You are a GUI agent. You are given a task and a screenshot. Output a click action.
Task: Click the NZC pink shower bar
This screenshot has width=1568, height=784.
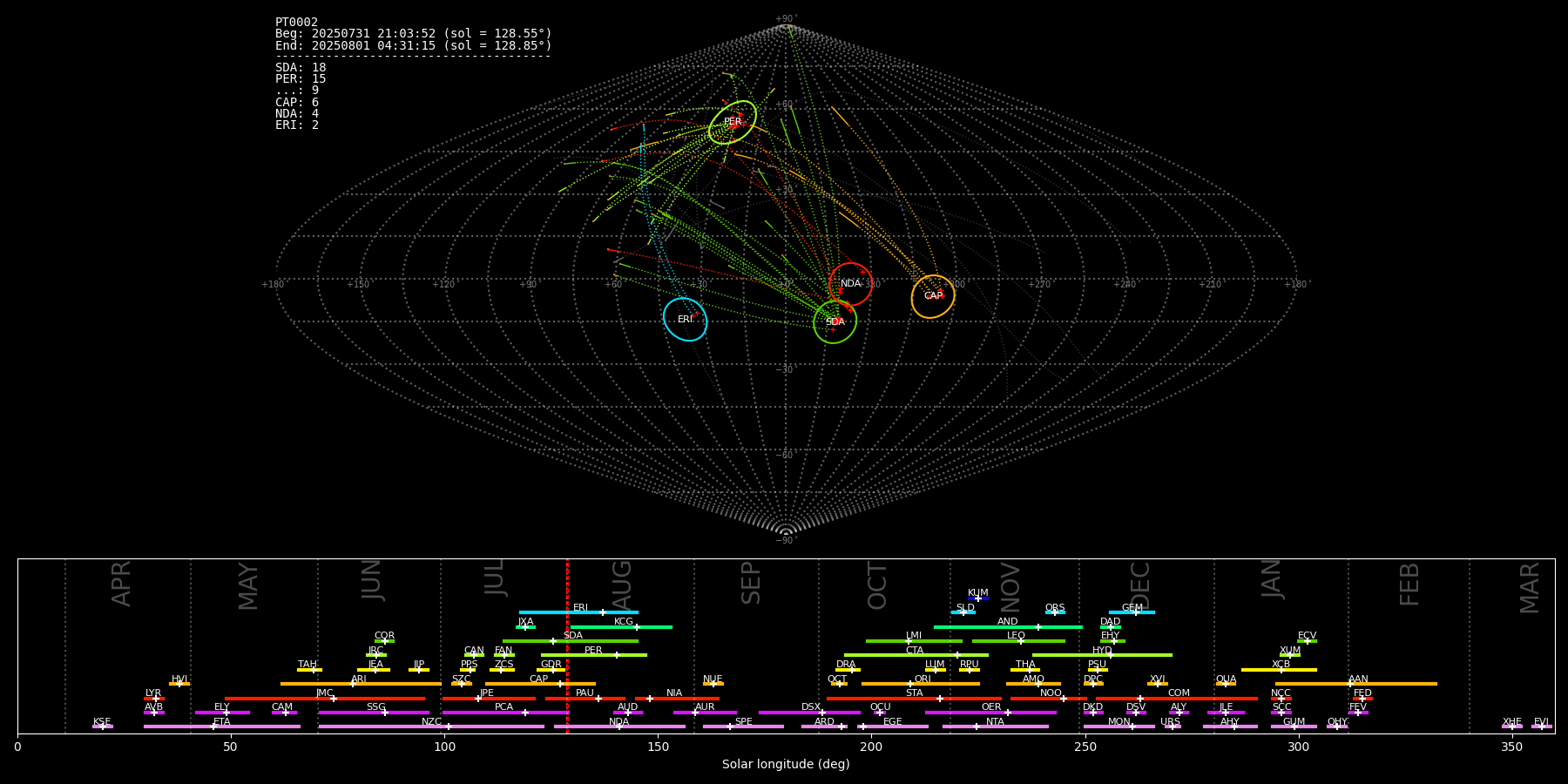pyautogui.click(x=431, y=727)
